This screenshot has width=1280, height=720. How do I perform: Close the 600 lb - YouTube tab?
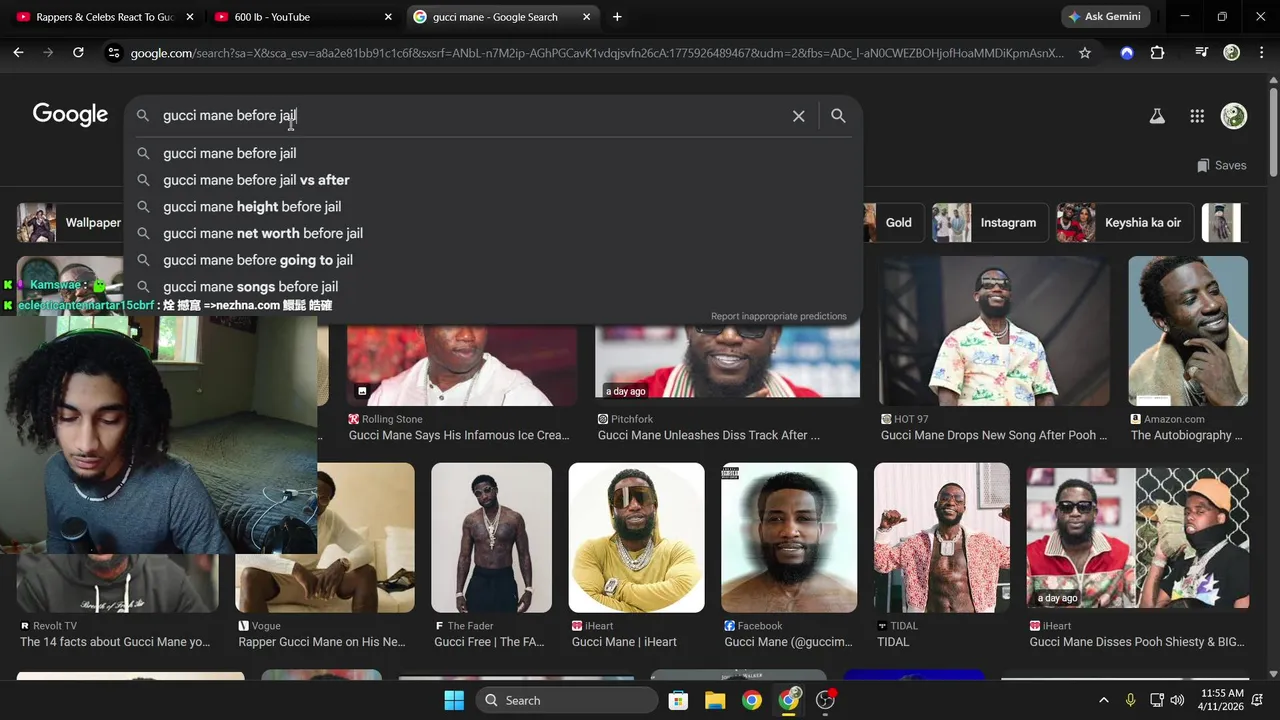[x=388, y=17]
